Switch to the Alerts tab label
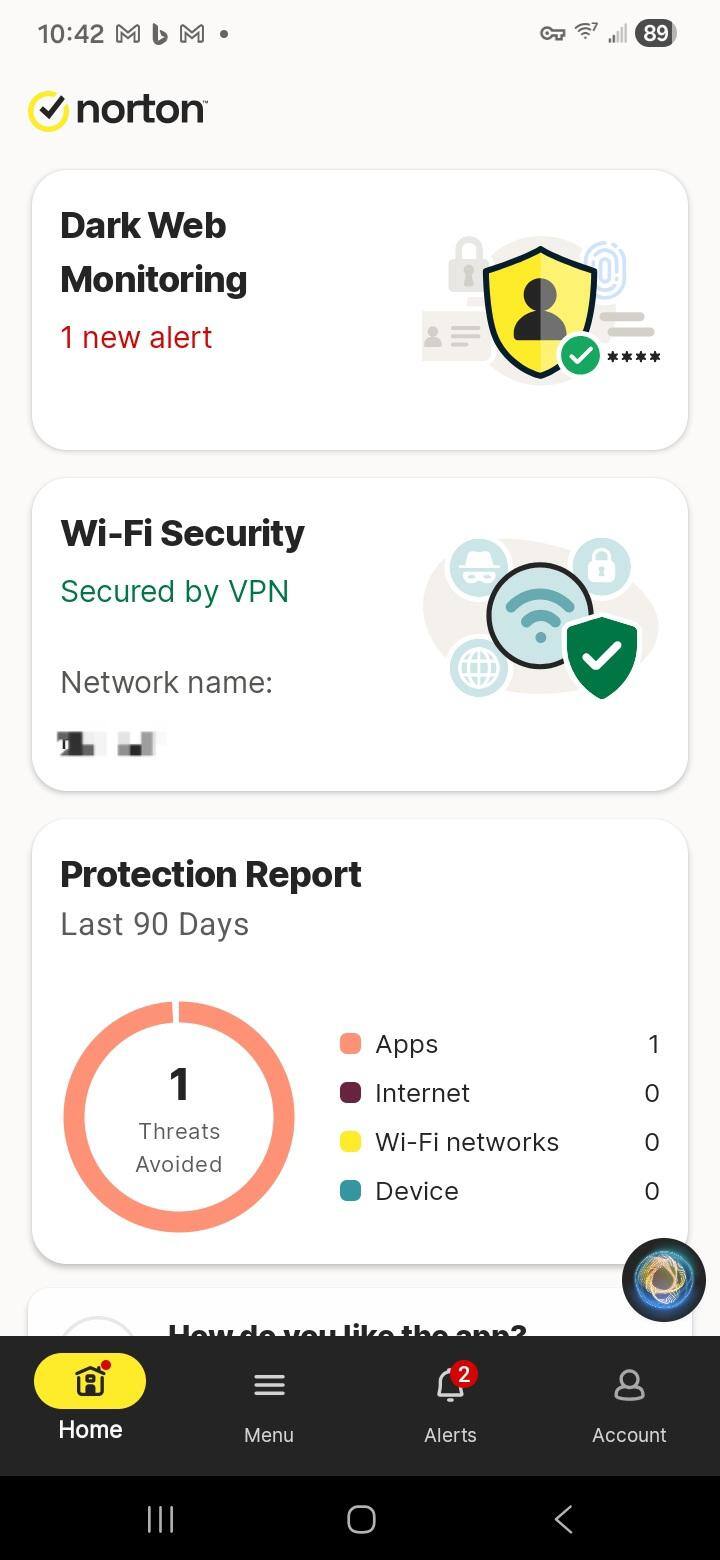The width and height of the screenshot is (720, 1560). click(x=450, y=1435)
